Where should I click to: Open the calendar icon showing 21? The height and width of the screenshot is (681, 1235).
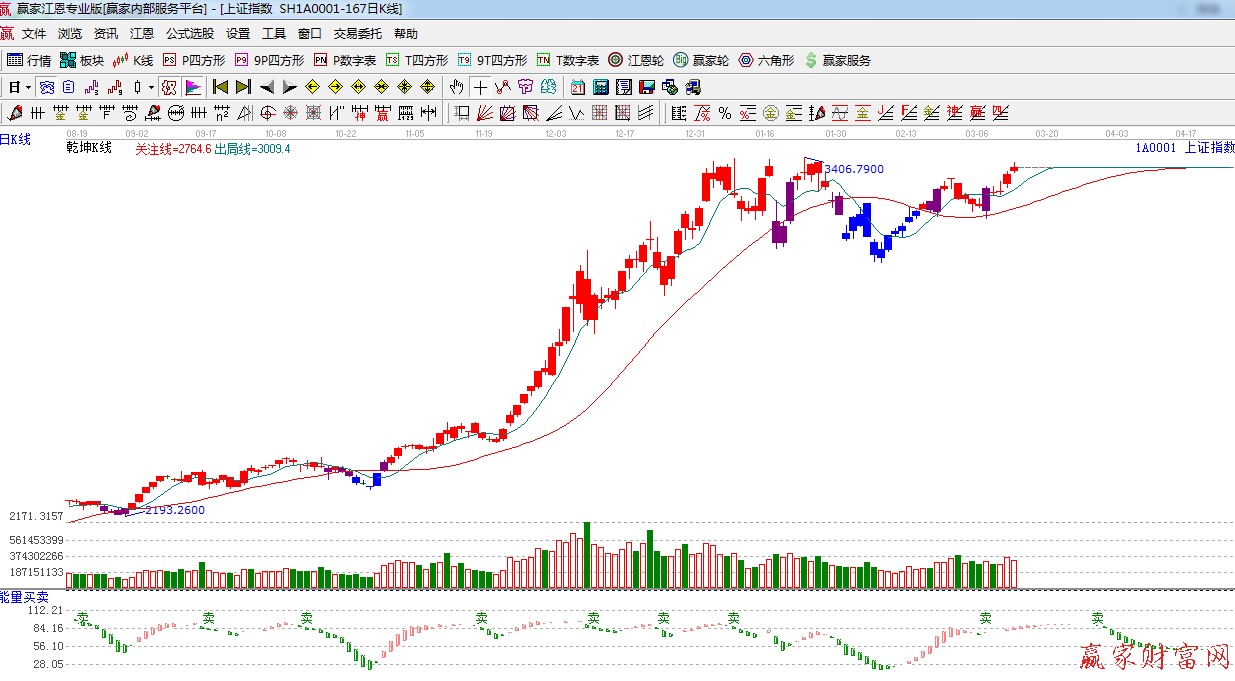tap(578, 87)
